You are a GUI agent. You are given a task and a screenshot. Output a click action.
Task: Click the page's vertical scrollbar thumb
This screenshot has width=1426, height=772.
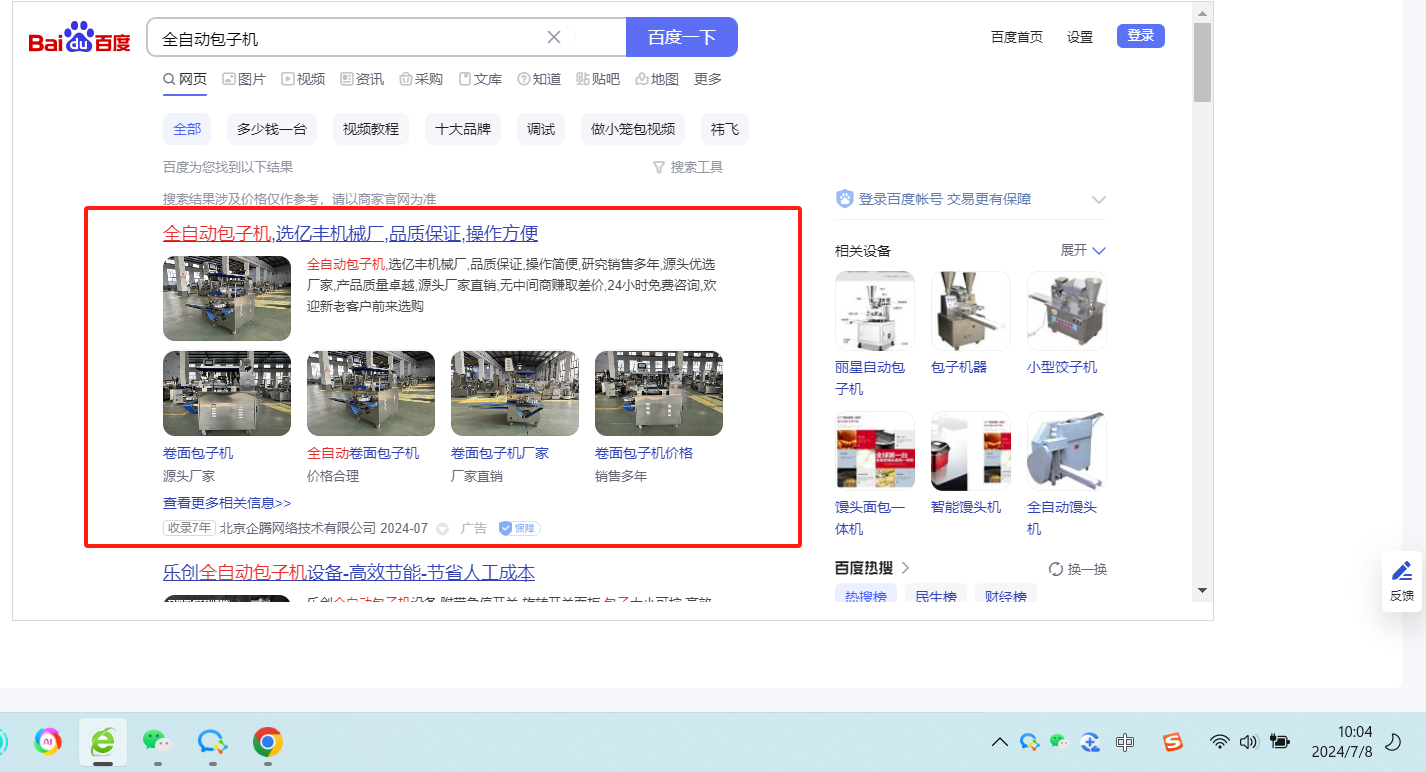[x=1203, y=62]
